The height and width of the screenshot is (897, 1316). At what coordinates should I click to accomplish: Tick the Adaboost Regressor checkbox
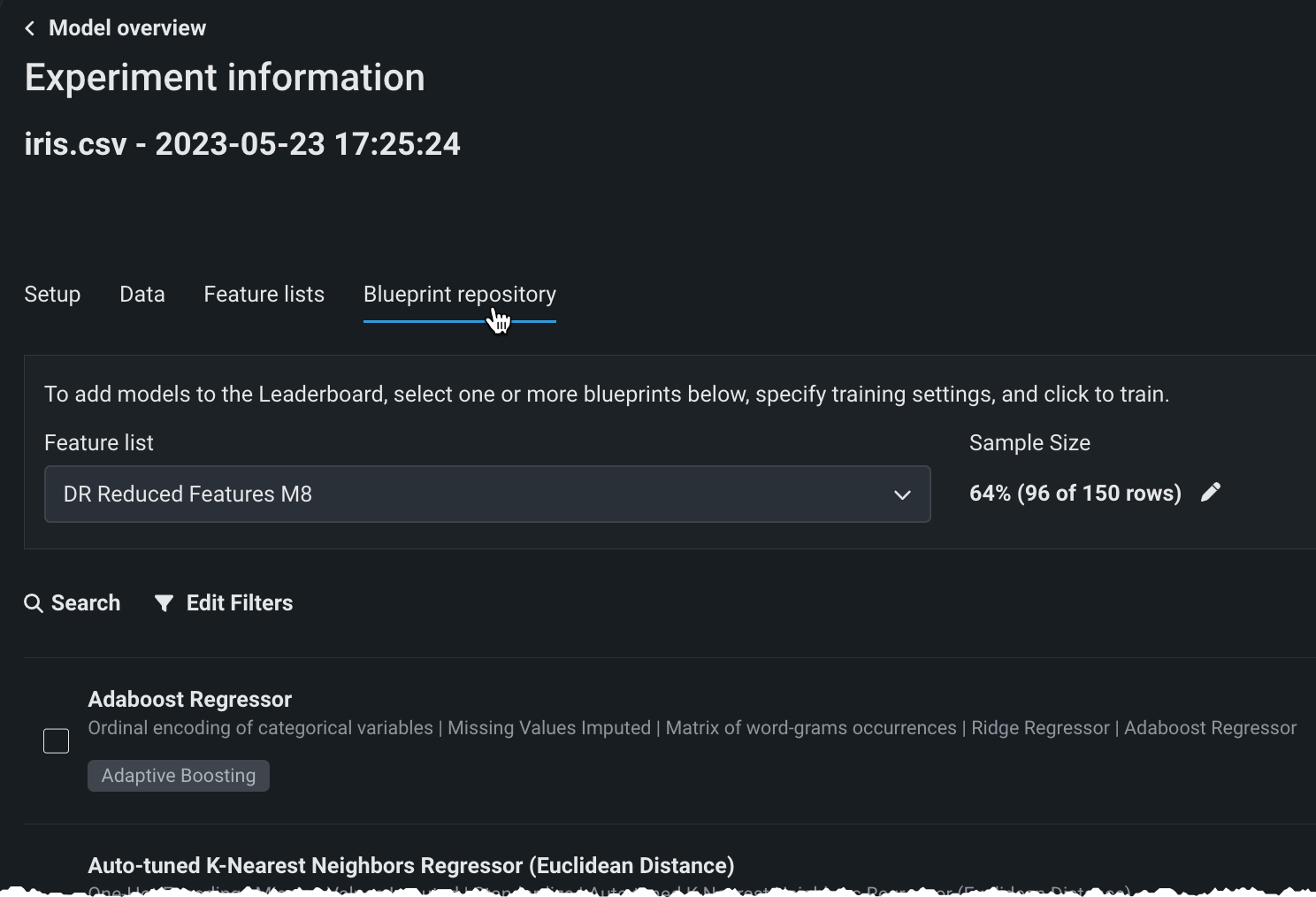pyautogui.click(x=57, y=741)
